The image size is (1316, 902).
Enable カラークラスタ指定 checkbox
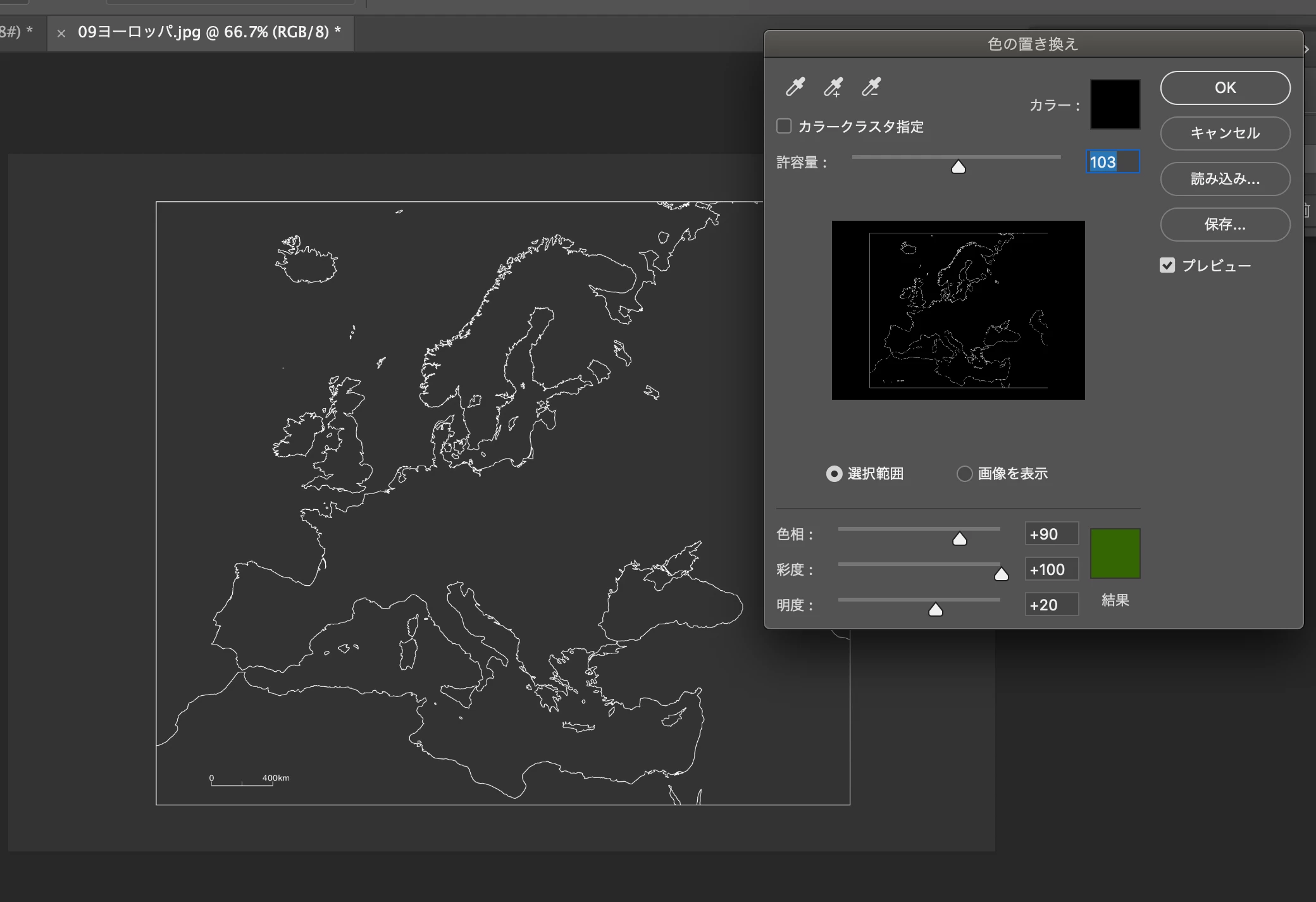tap(784, 126)
